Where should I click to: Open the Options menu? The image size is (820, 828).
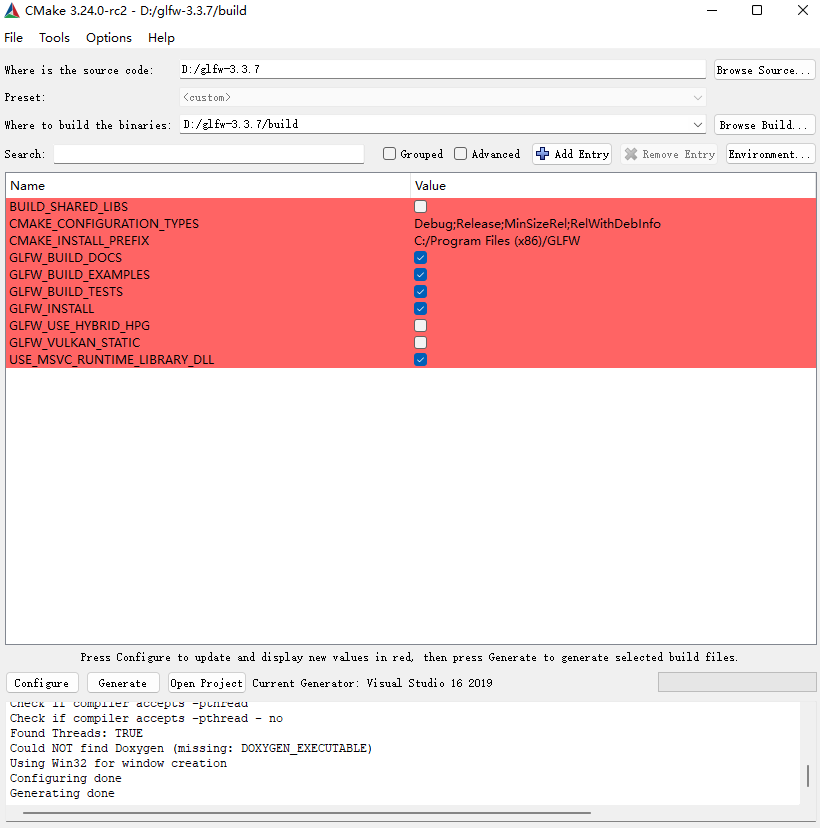tap(109, 38)
